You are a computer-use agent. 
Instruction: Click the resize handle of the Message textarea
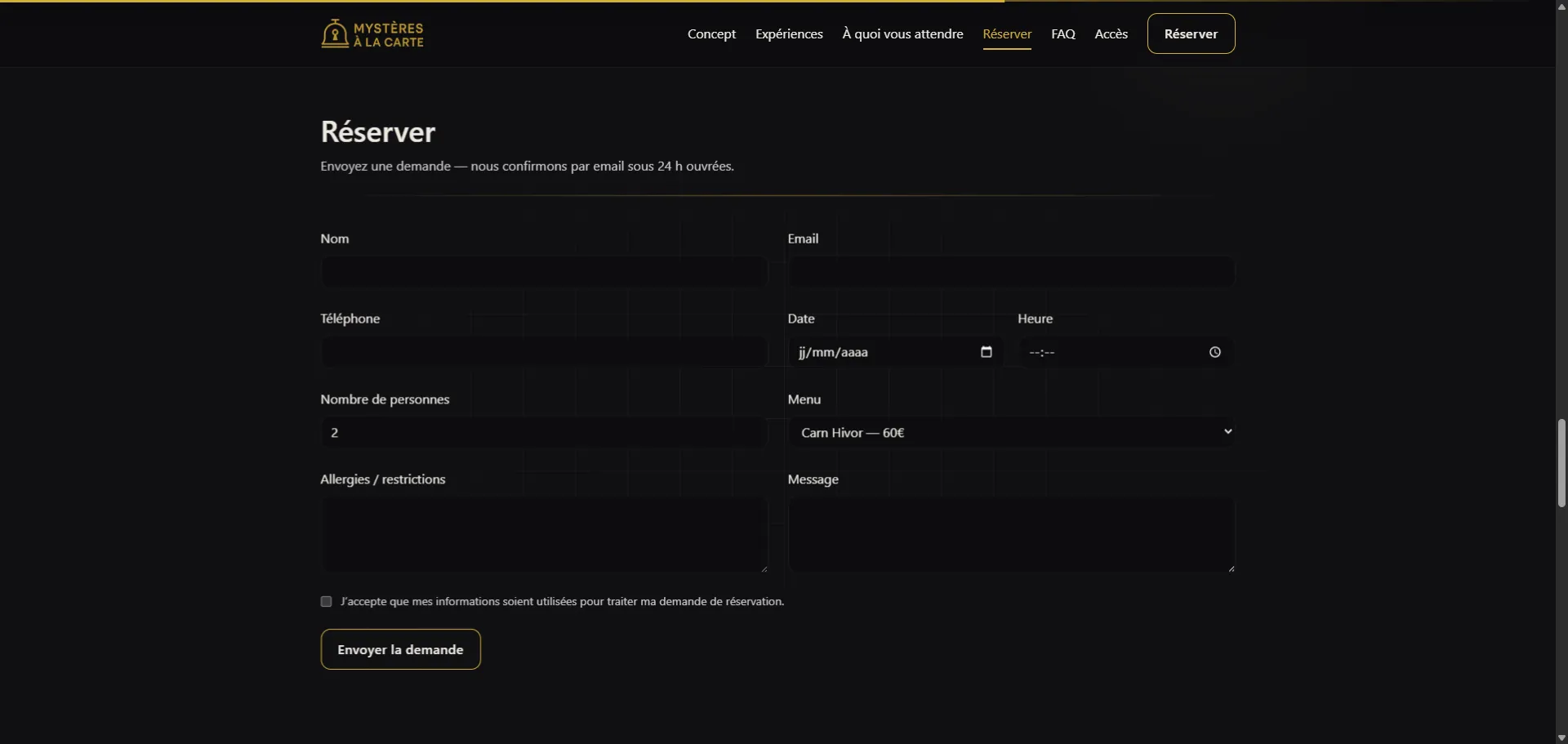(x=1232, y=568)
